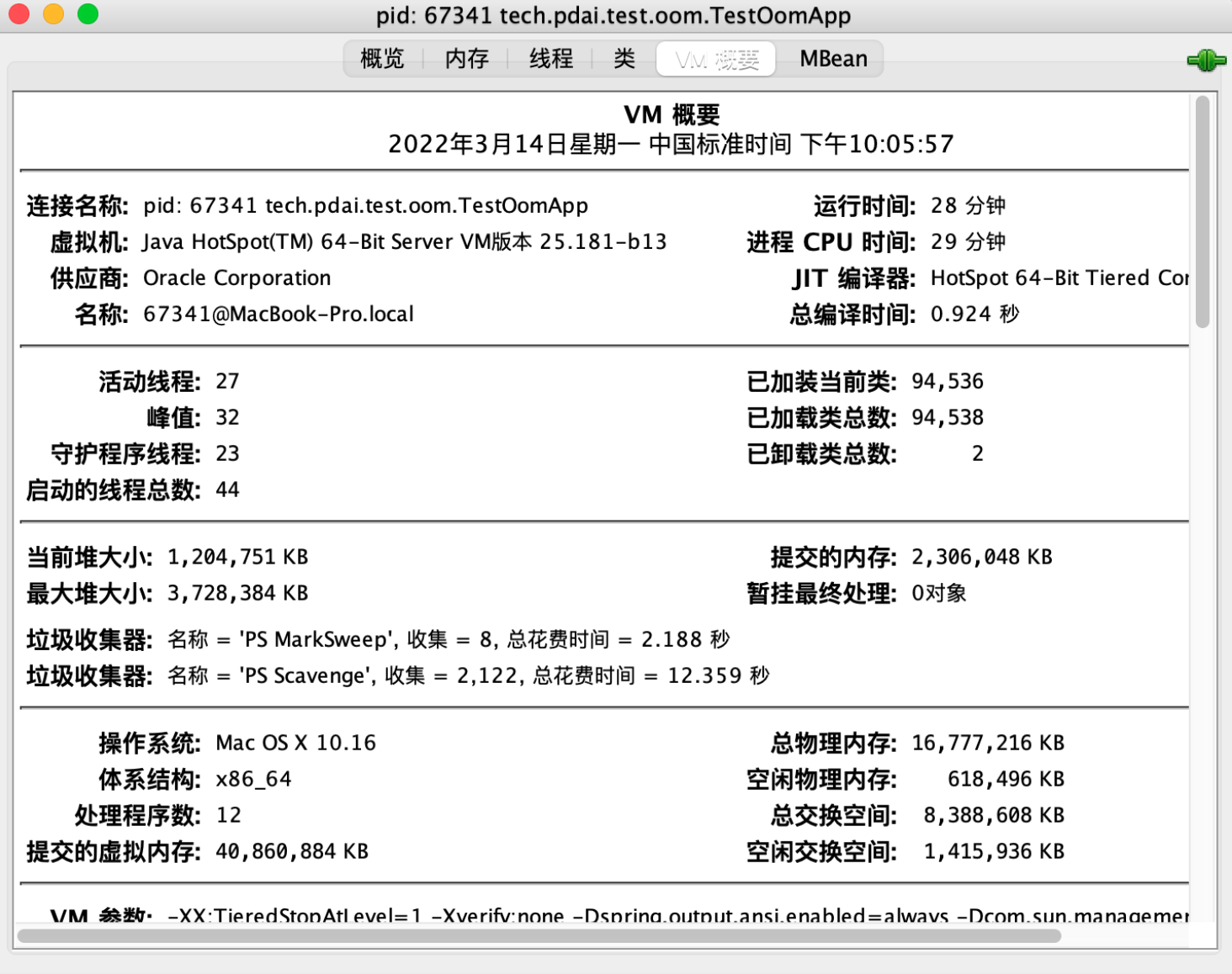
Task: Select the Java HotSpot virtual machine description
Action: click(x=404, y=241)
